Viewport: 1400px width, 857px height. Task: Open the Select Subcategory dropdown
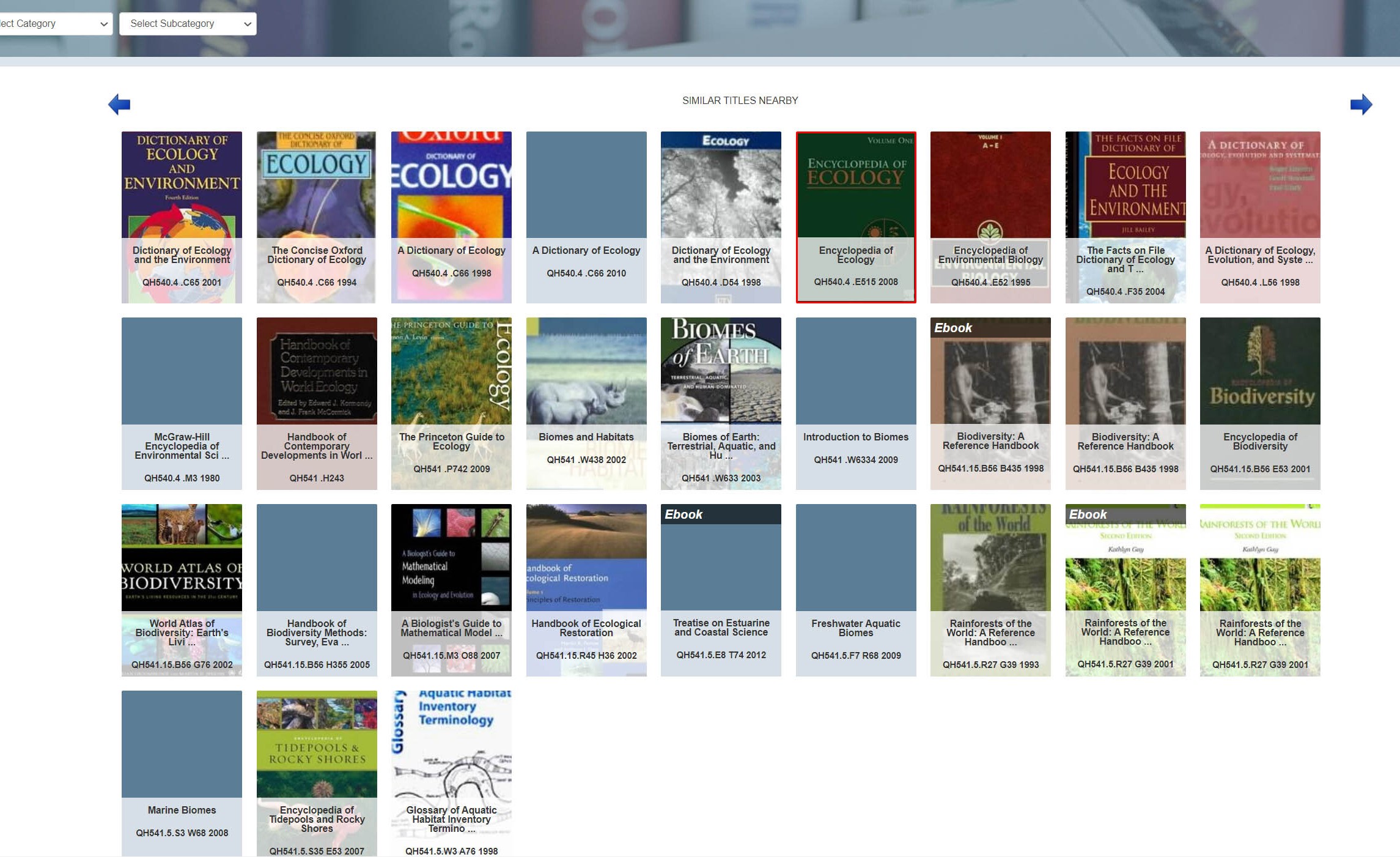[188, 23]
